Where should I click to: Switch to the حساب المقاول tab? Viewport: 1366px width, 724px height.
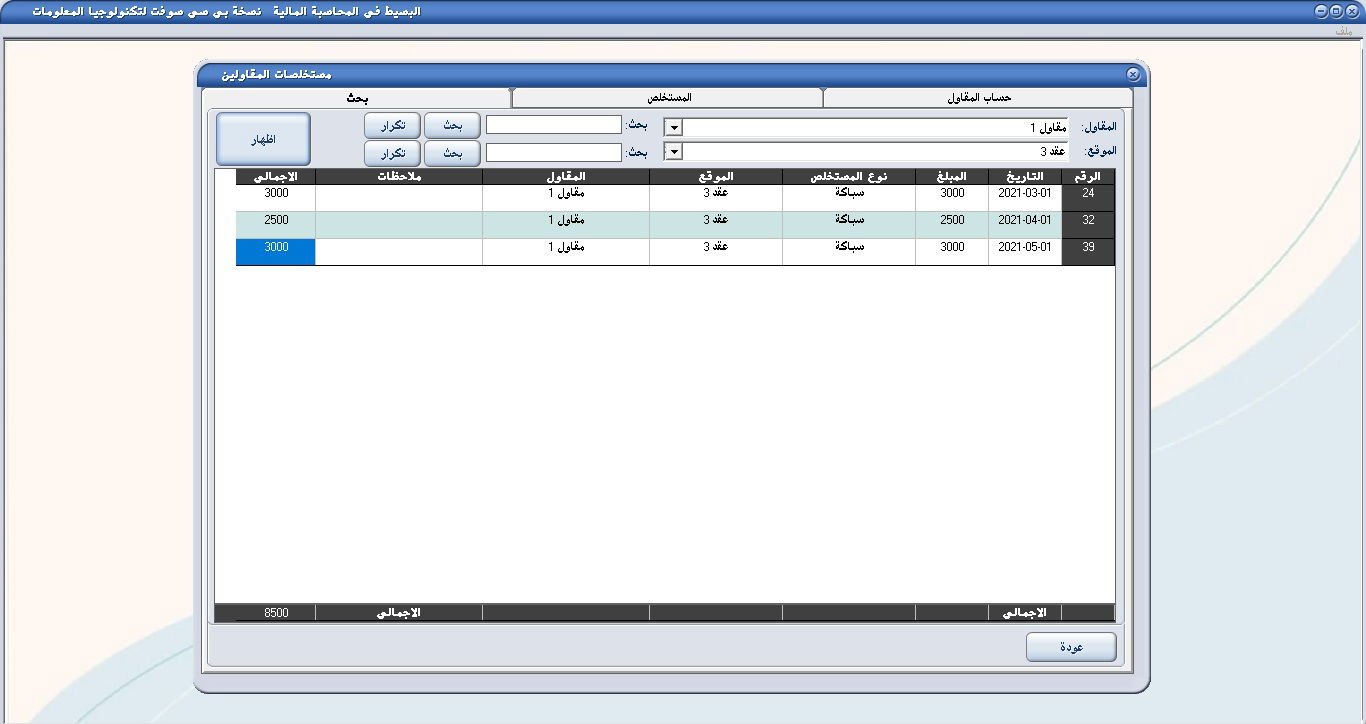pos(978,98)
